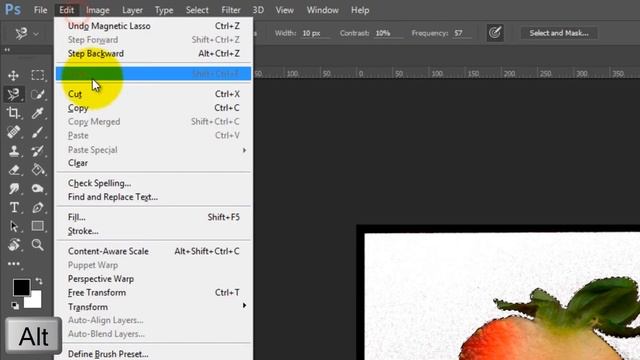
Task: Select the Zoom tool
Action: 38,245
